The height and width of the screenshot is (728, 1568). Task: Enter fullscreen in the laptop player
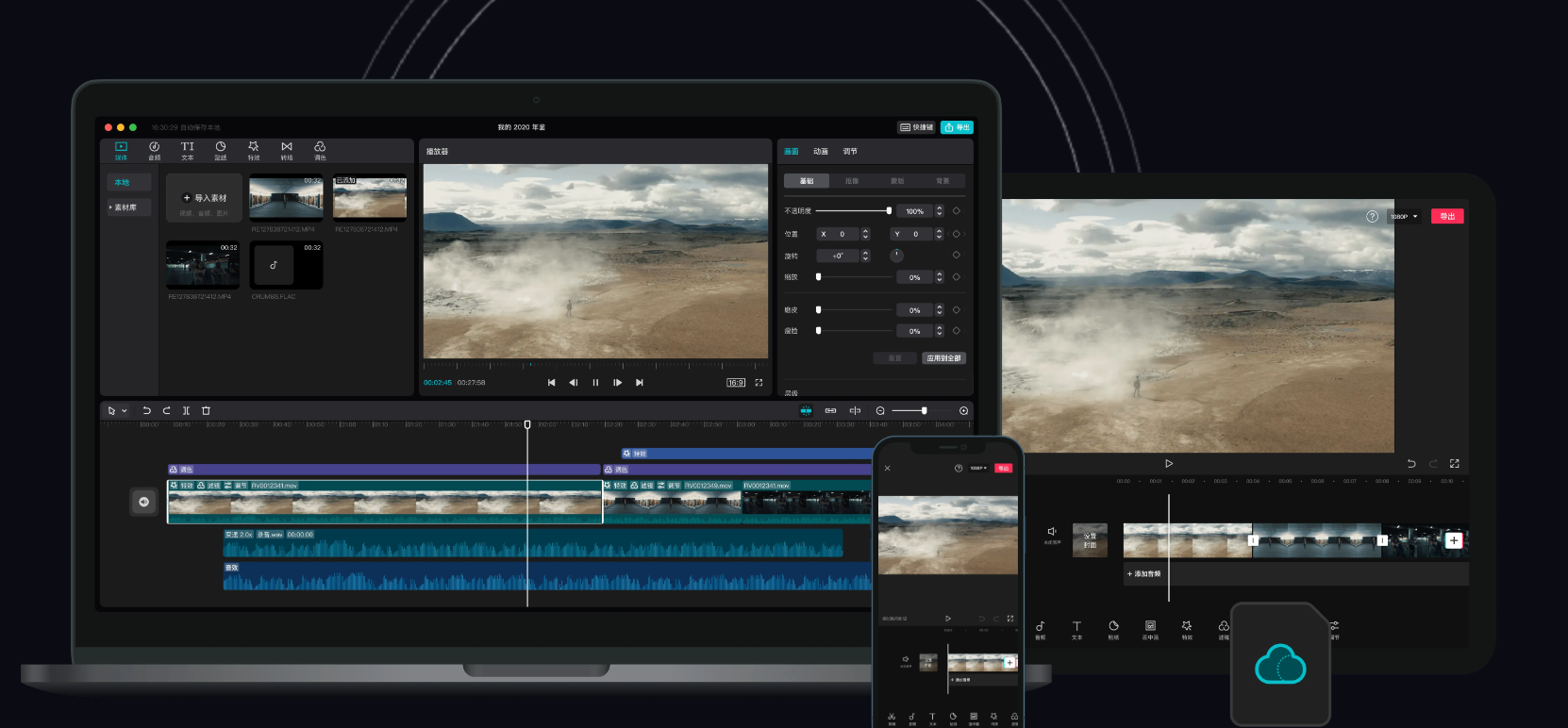pyautogui.click(x=759, y=382)
